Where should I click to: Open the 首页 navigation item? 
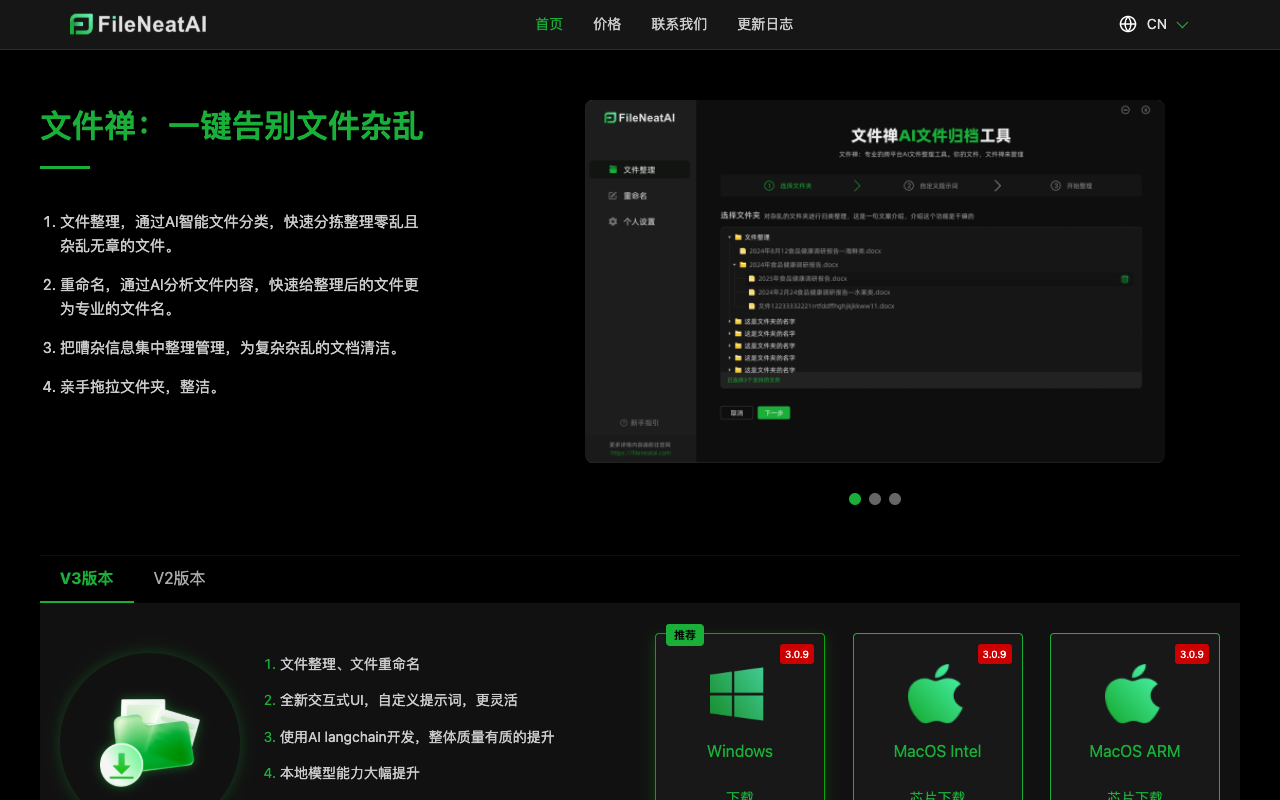[x=549, y=24]
